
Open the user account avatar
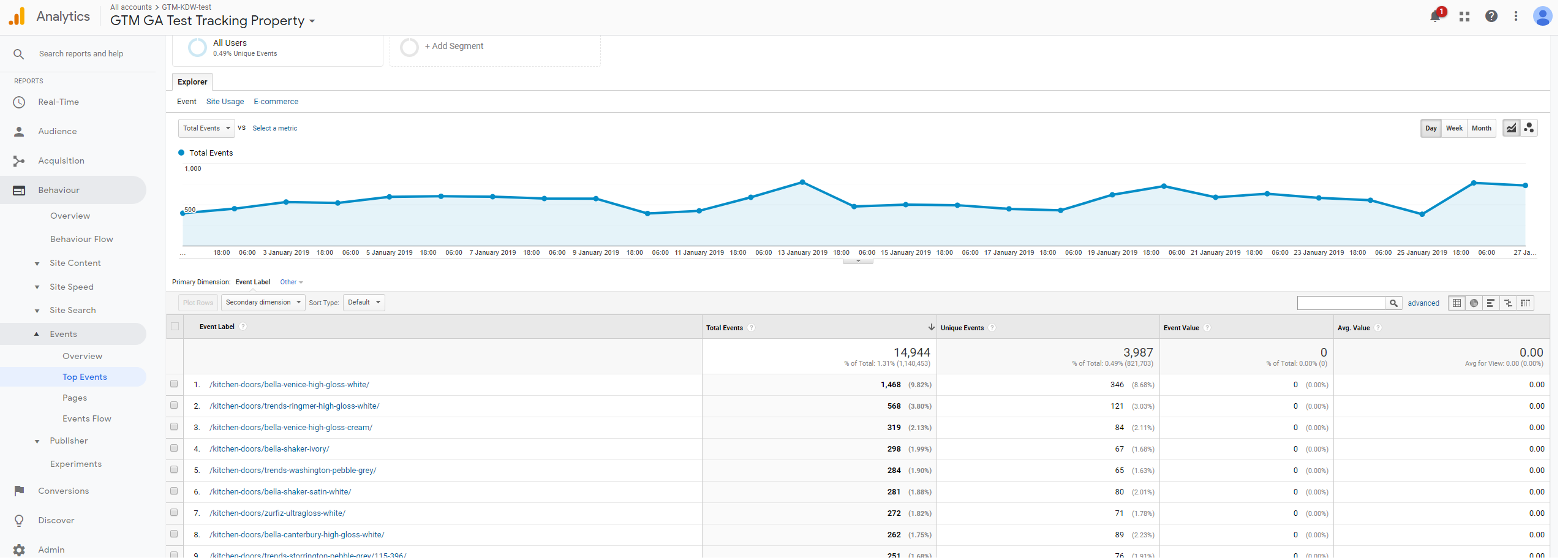pos(1542,16)
